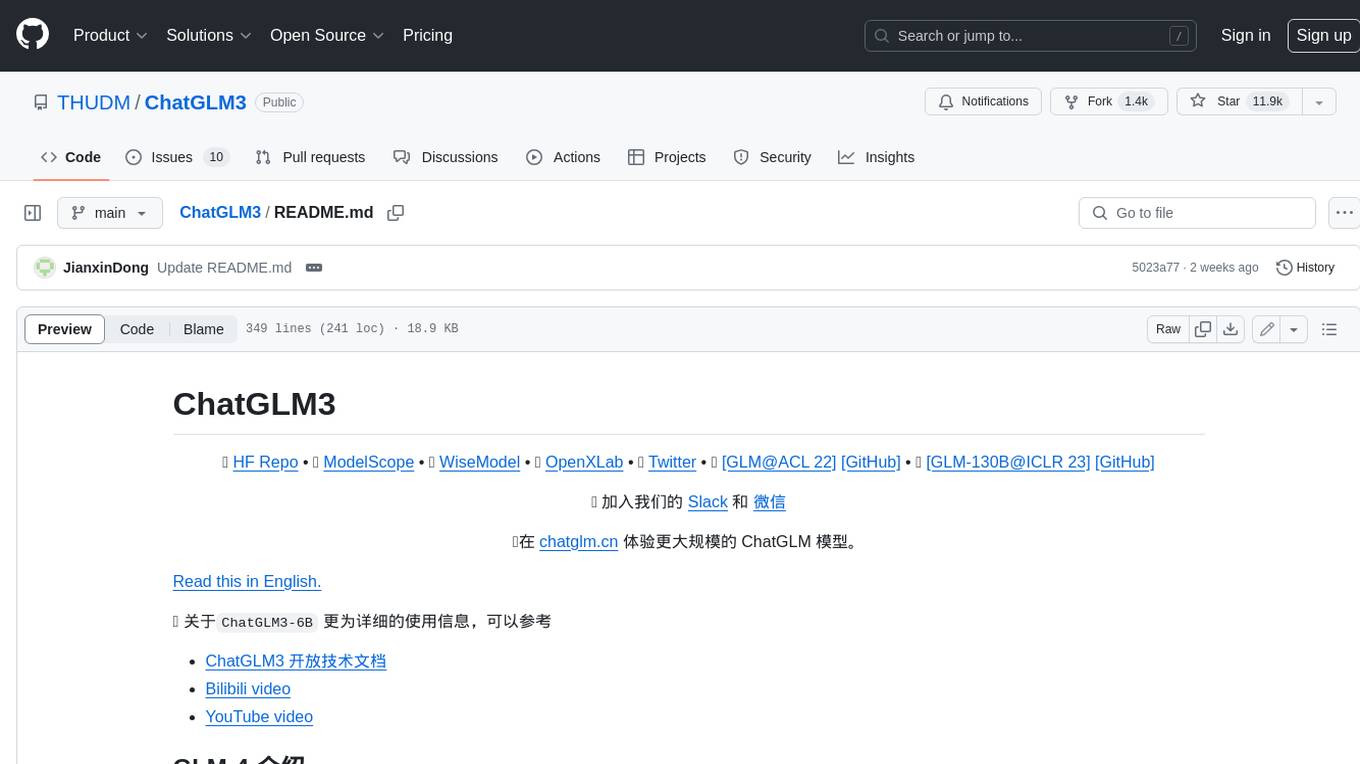The width and height of the screenshot is (1360, 764).
Task: Open ChatGLM3 开放技术文档 link
Action: pos(295,661)
